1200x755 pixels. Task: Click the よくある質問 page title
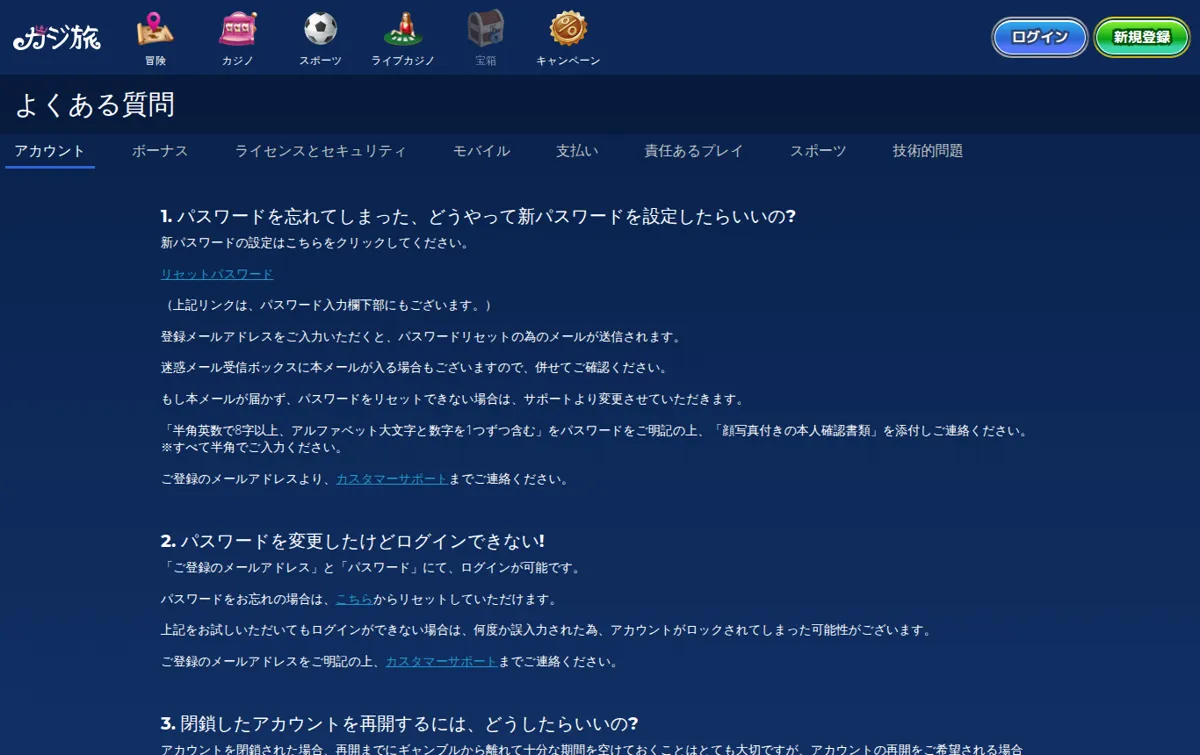point(95,105)
